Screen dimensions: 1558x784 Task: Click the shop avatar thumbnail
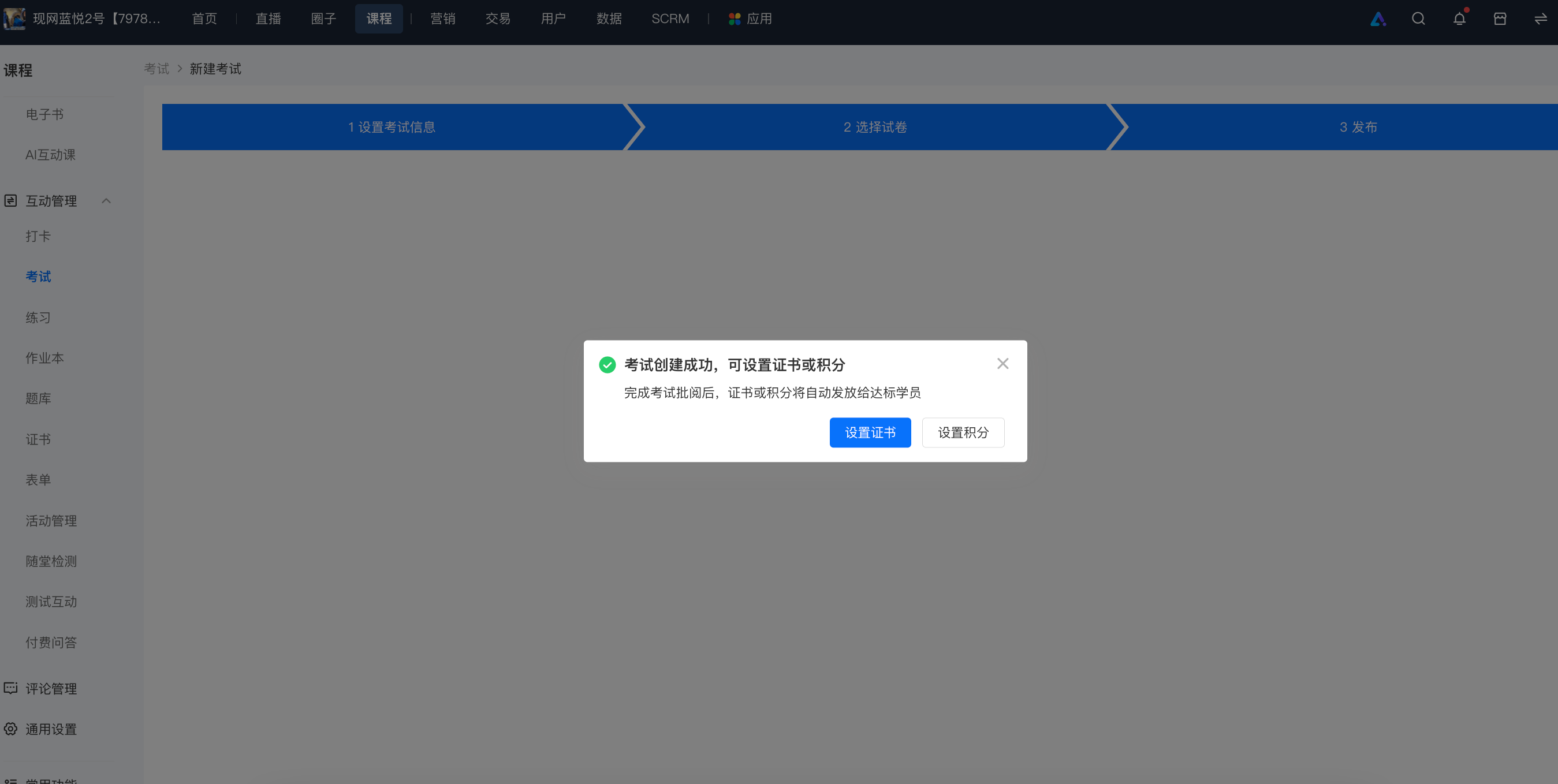pyautogui.click(x=14, y=18)
